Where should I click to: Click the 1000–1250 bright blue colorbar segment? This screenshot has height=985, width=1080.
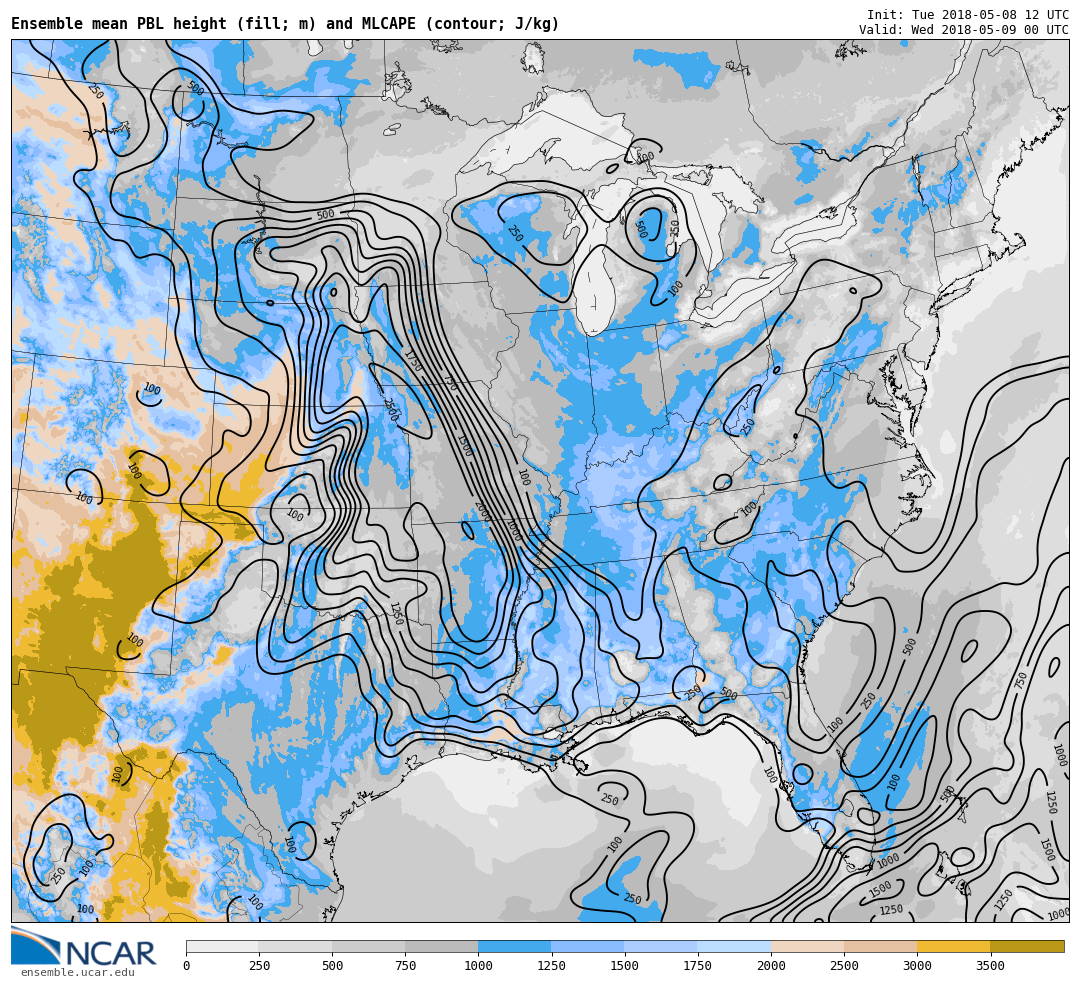pyautogui.click(x=515, y=947)
